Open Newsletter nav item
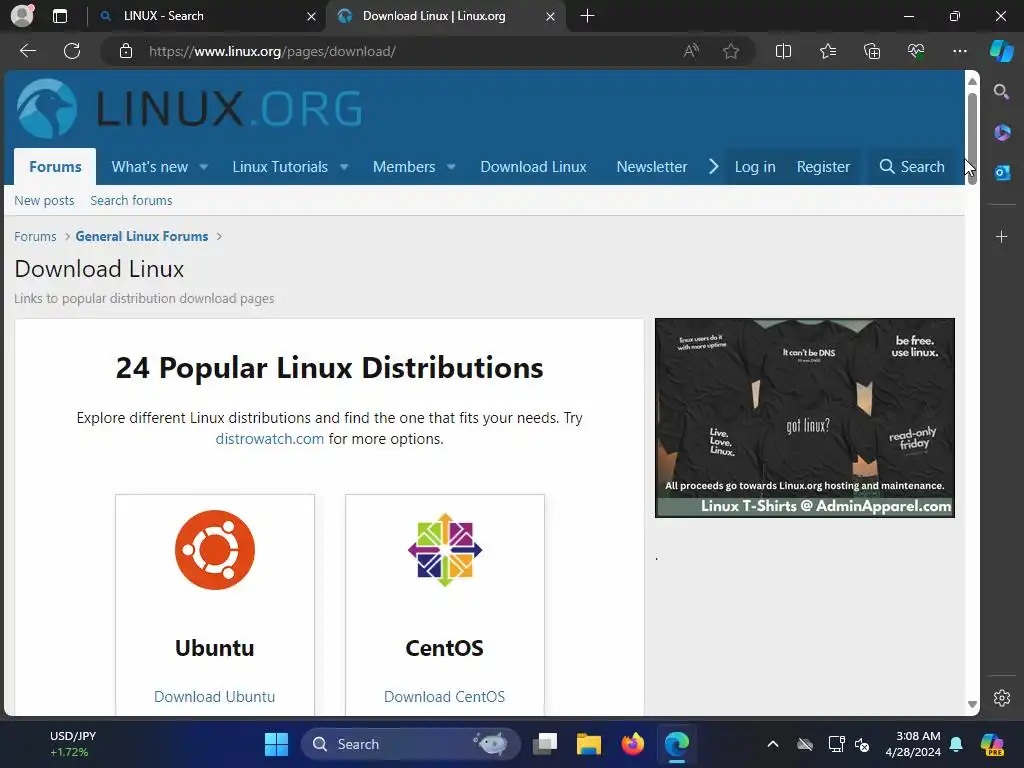 [x=652, y=167]
